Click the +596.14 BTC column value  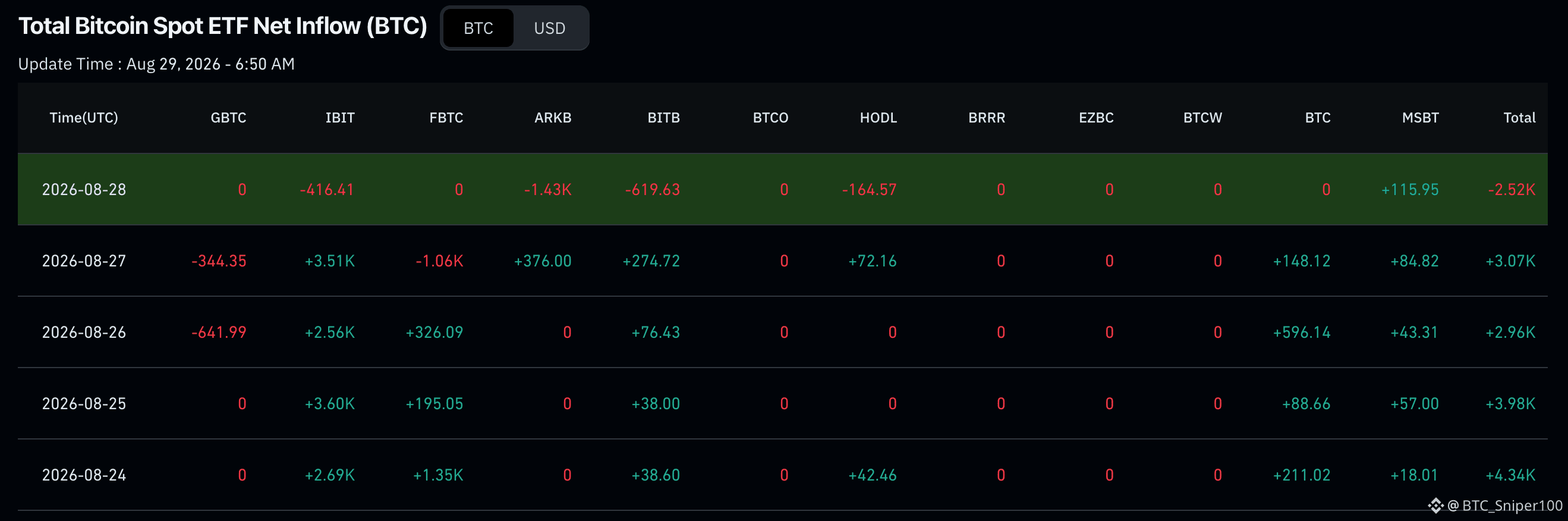tap(1301, 332)
